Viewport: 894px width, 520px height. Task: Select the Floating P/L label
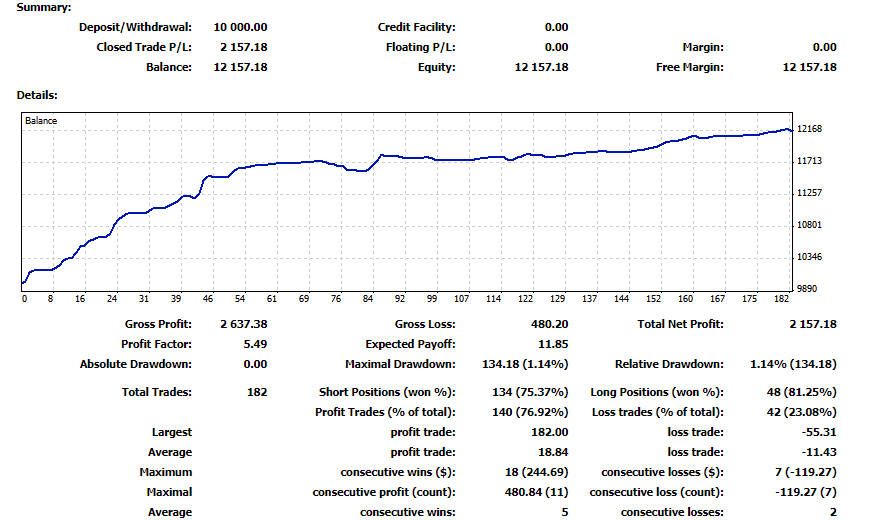pyautogui.click(x=421, y=47)
